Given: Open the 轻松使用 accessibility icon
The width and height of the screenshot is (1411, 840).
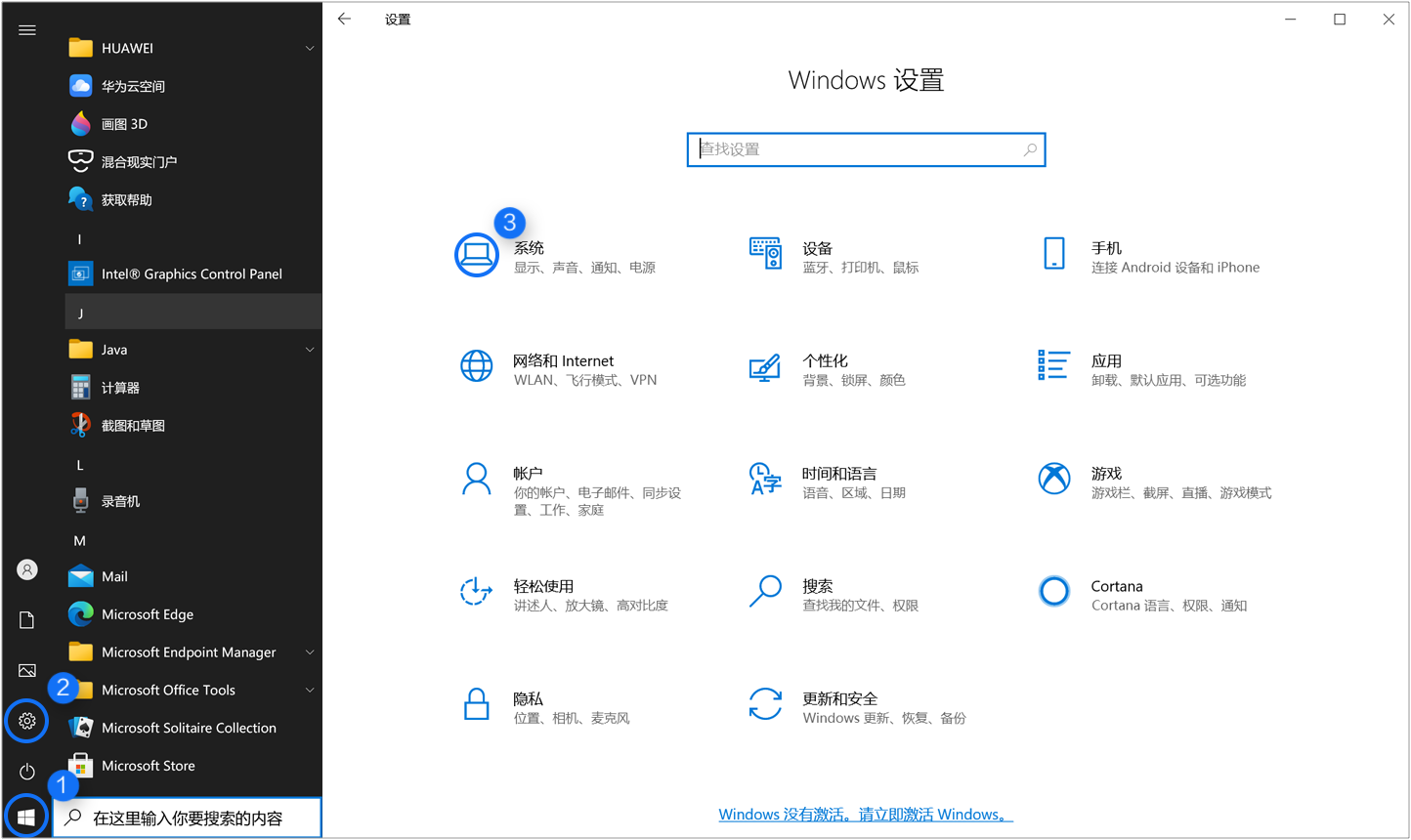Looking at the screenshot, I should coord(477,592).
